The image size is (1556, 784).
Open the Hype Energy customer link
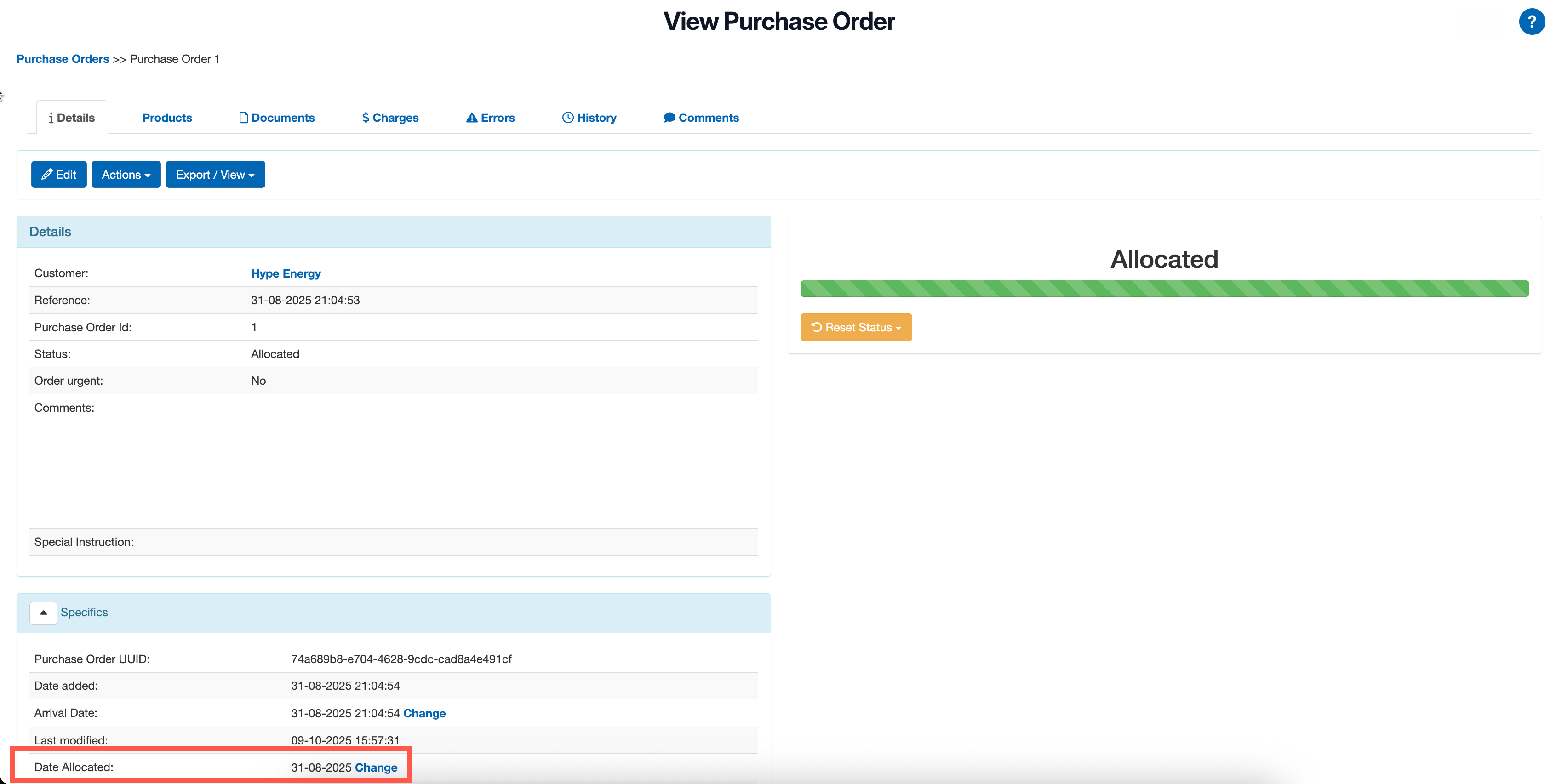tap(286, 273)
